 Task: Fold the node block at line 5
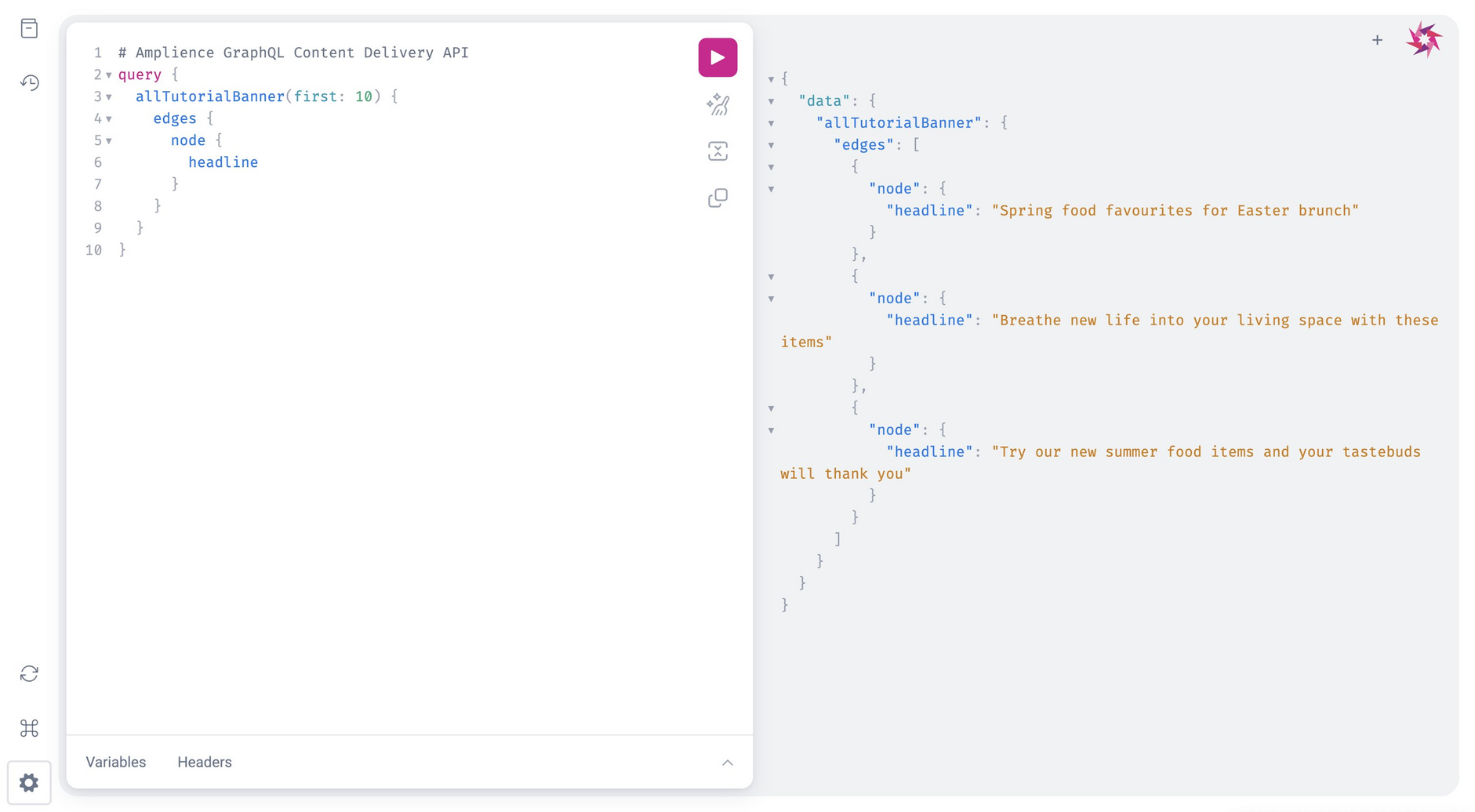109,141
